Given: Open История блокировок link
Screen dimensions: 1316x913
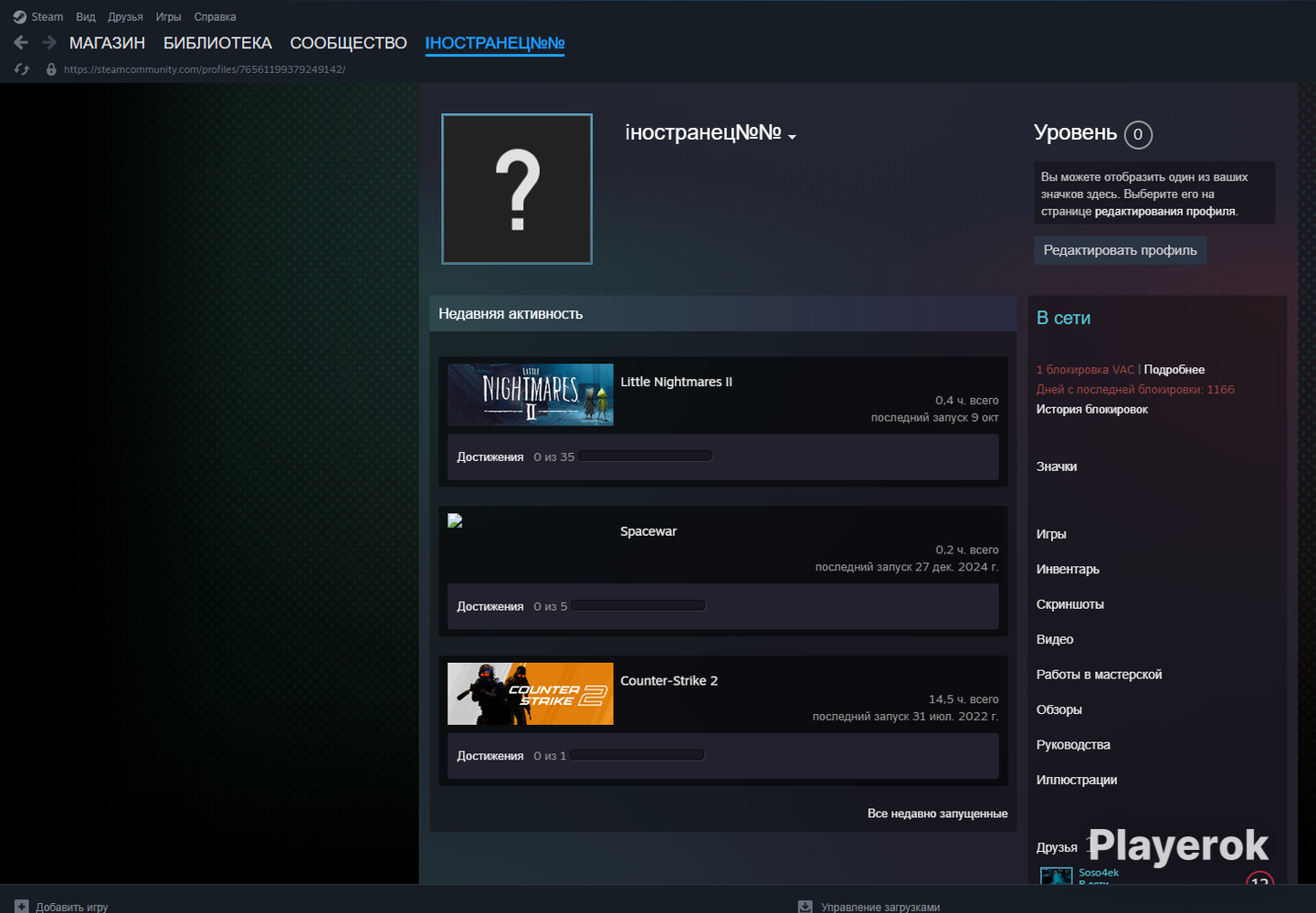Looking at the screenshot, I should click(x=1092, y=409).
